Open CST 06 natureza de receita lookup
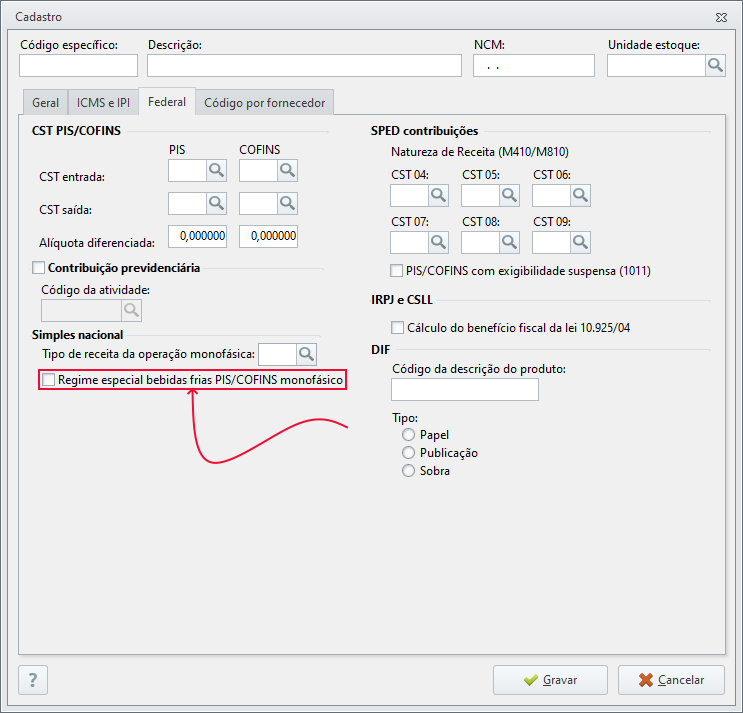 point(580,195)
